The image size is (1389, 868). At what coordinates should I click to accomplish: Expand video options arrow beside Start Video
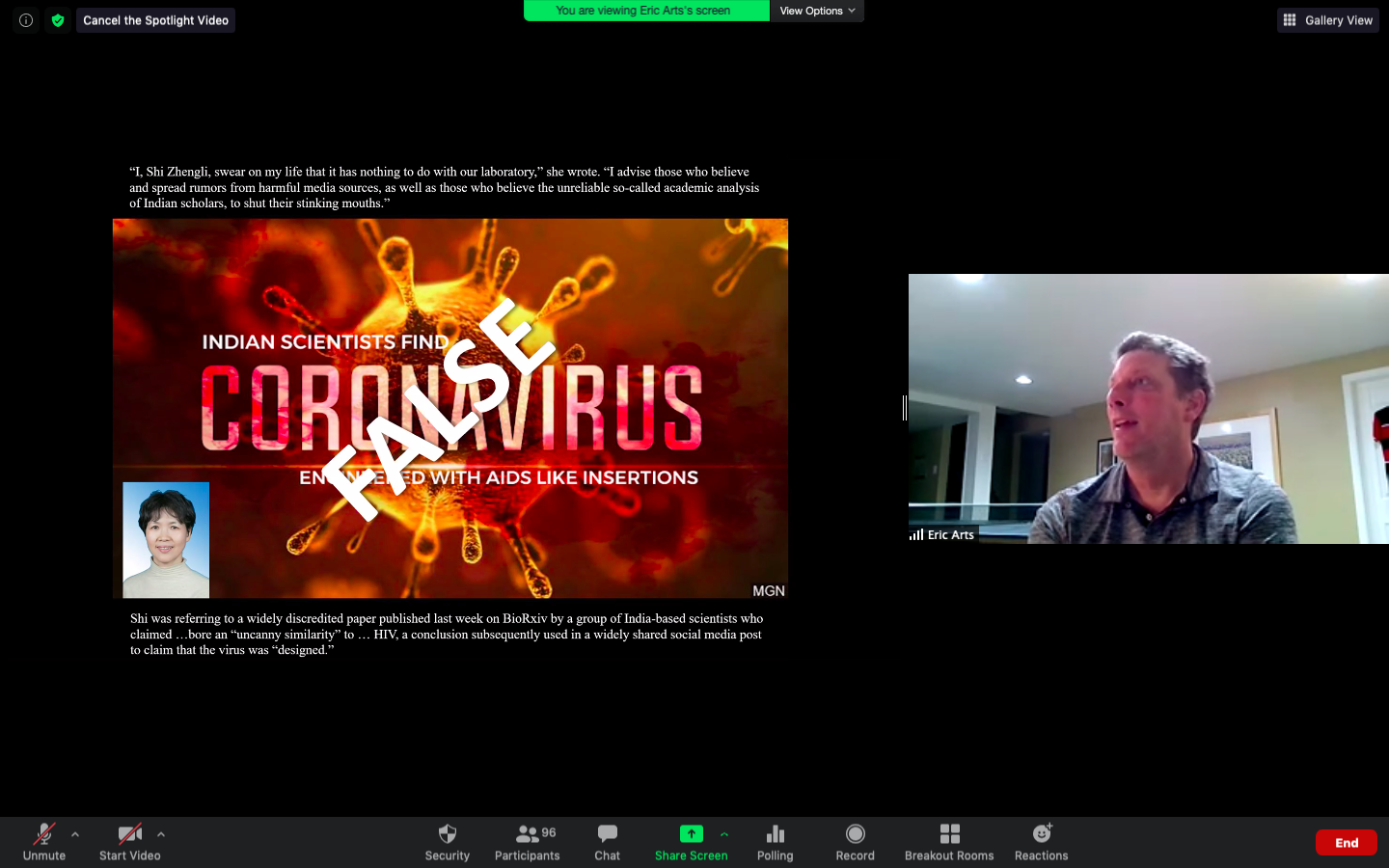[x=161, y=834]
